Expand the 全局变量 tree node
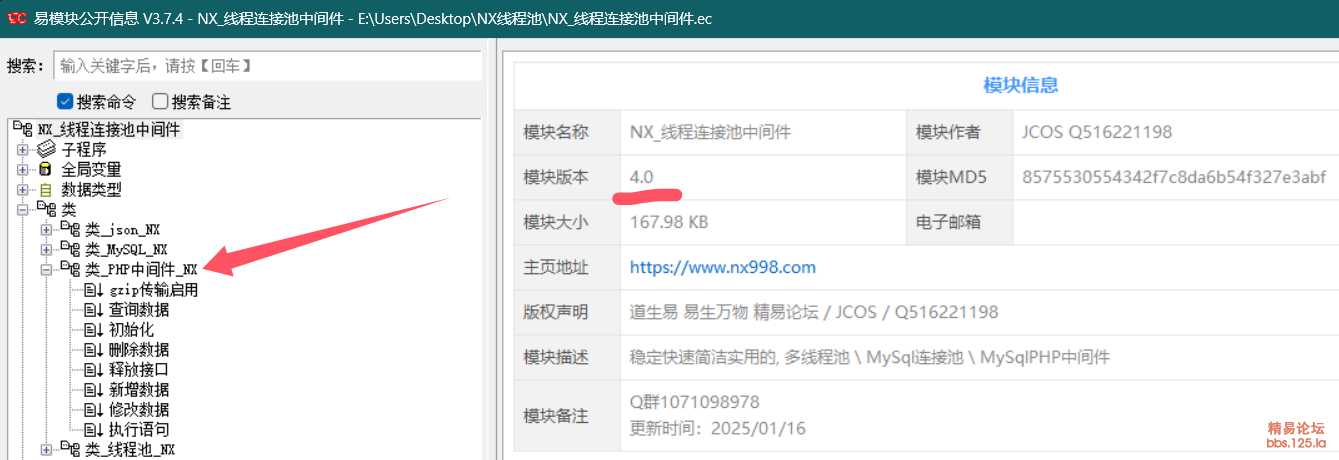This screenshot has height=460, width=1339. click(x=22, y=169)
